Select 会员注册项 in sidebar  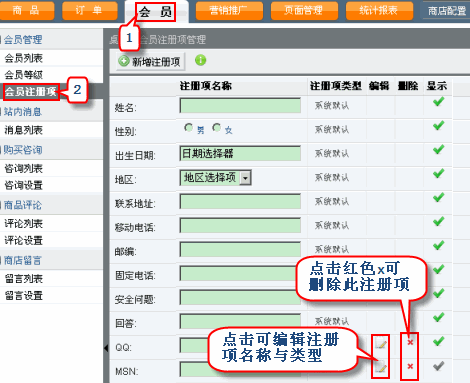pyautogui.click(x=31, y=91)
